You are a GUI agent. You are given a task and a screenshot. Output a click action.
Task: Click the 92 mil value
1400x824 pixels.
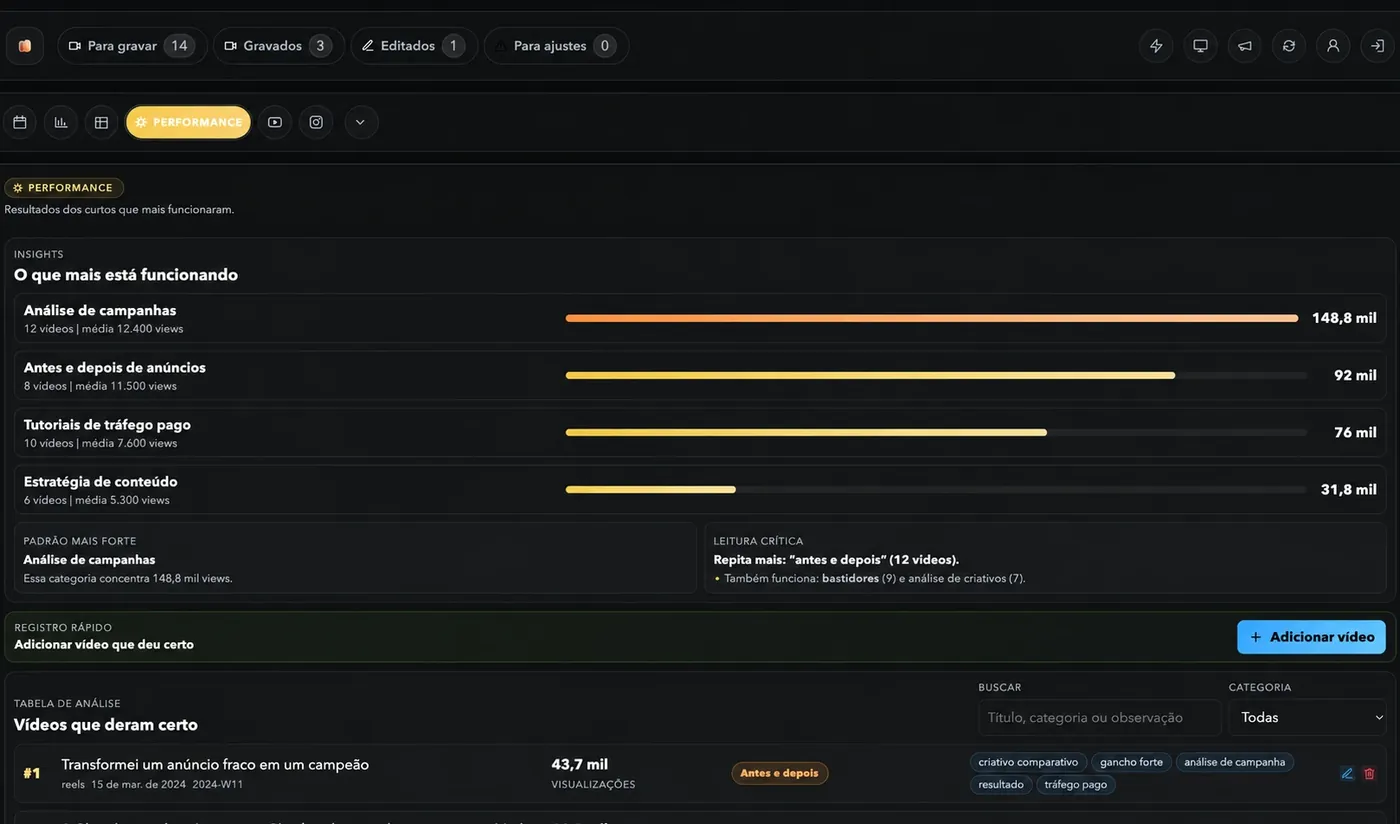[1355, 375]
